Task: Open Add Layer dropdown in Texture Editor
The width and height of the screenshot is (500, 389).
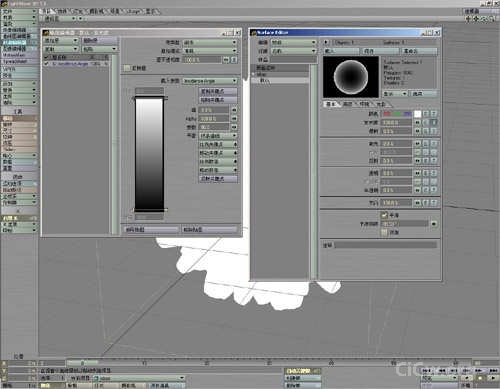Action: point(61,40)
